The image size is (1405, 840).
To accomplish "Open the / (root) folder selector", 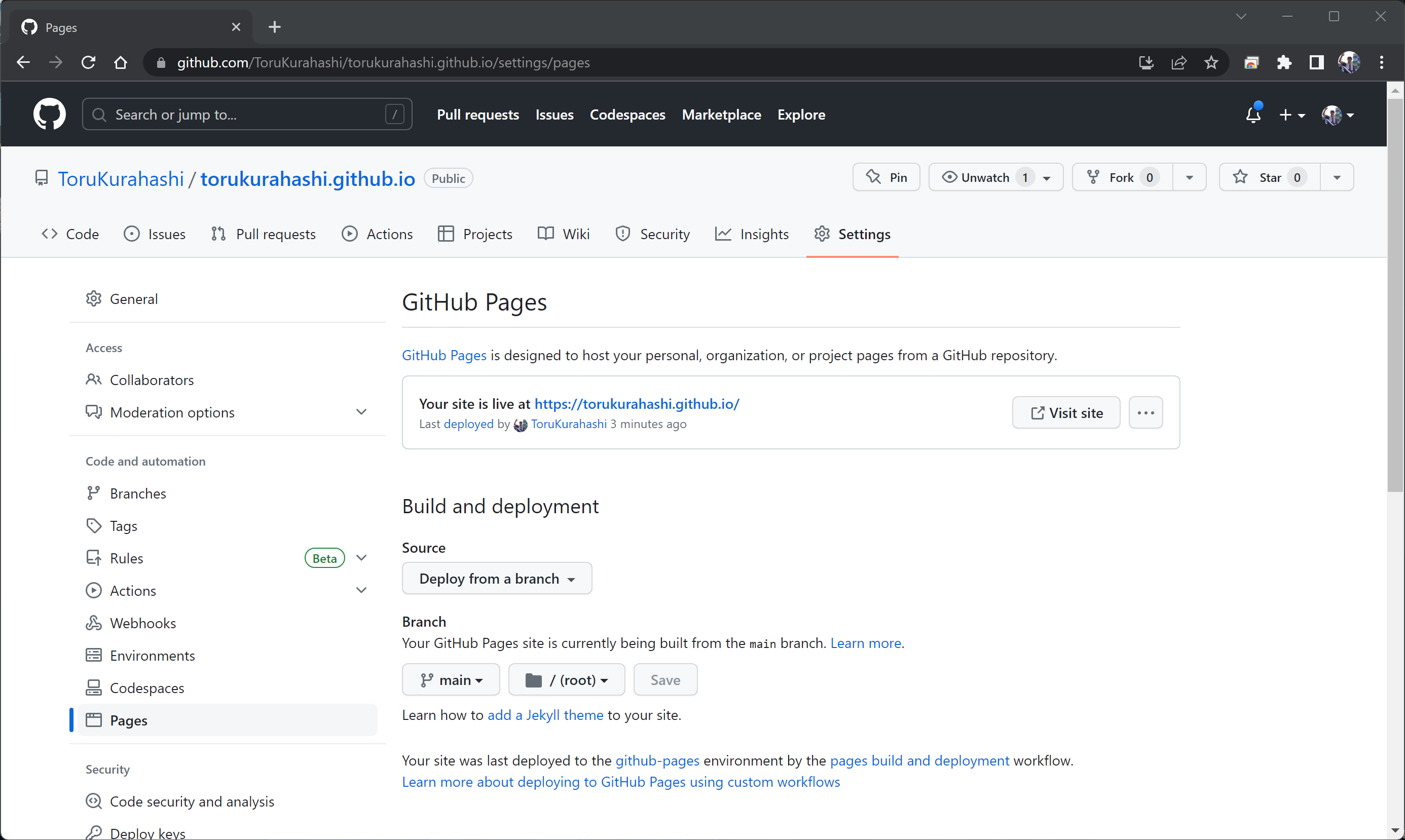I will (566, 679).
